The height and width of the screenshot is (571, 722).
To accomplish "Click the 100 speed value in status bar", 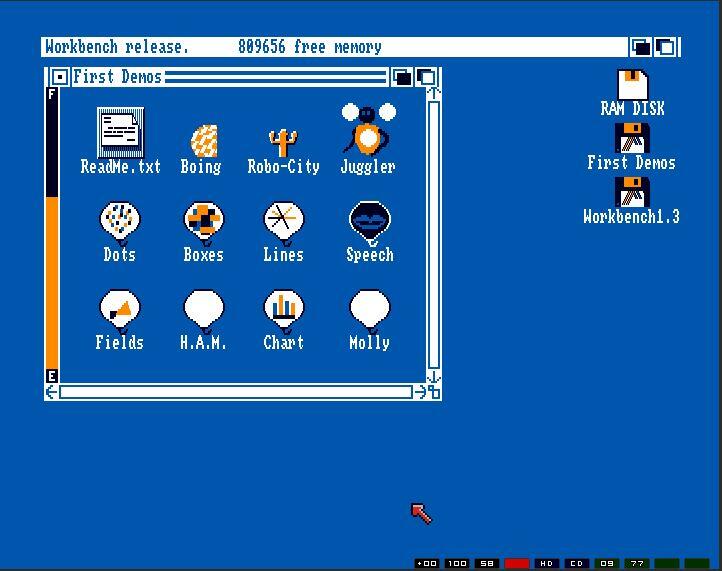I will (x=457, y=563).
